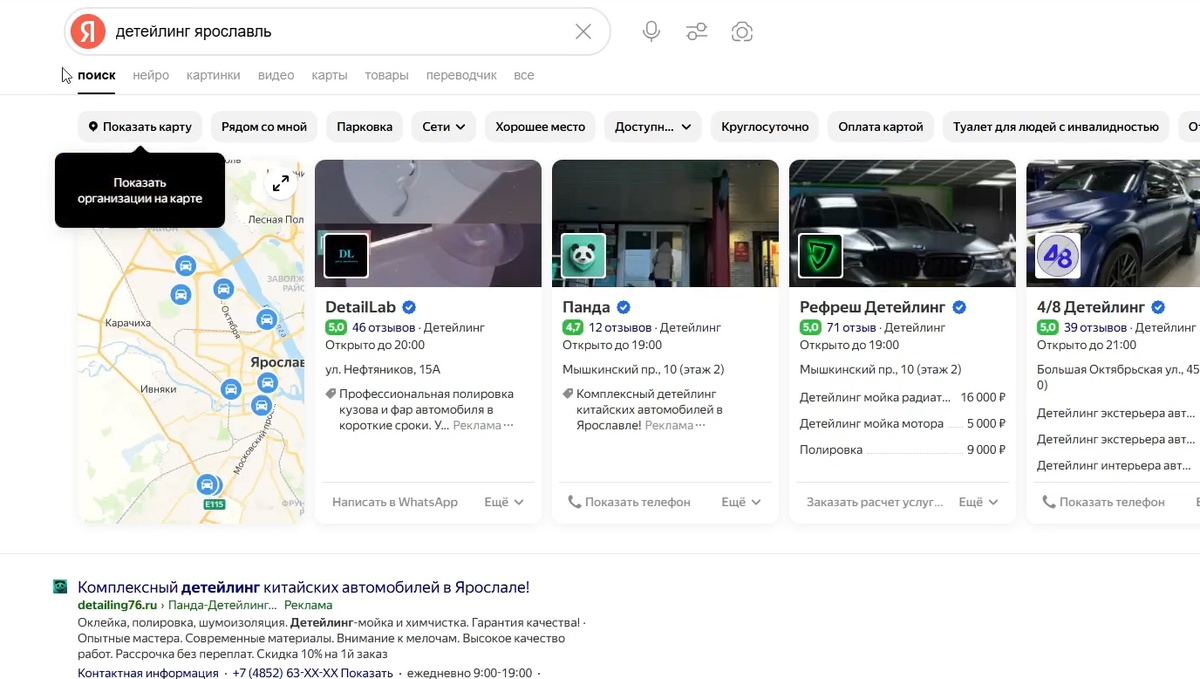Viewport: 1200px width, 679px height.
Task: Open the Панда organization title
Action: pos(586,307)
